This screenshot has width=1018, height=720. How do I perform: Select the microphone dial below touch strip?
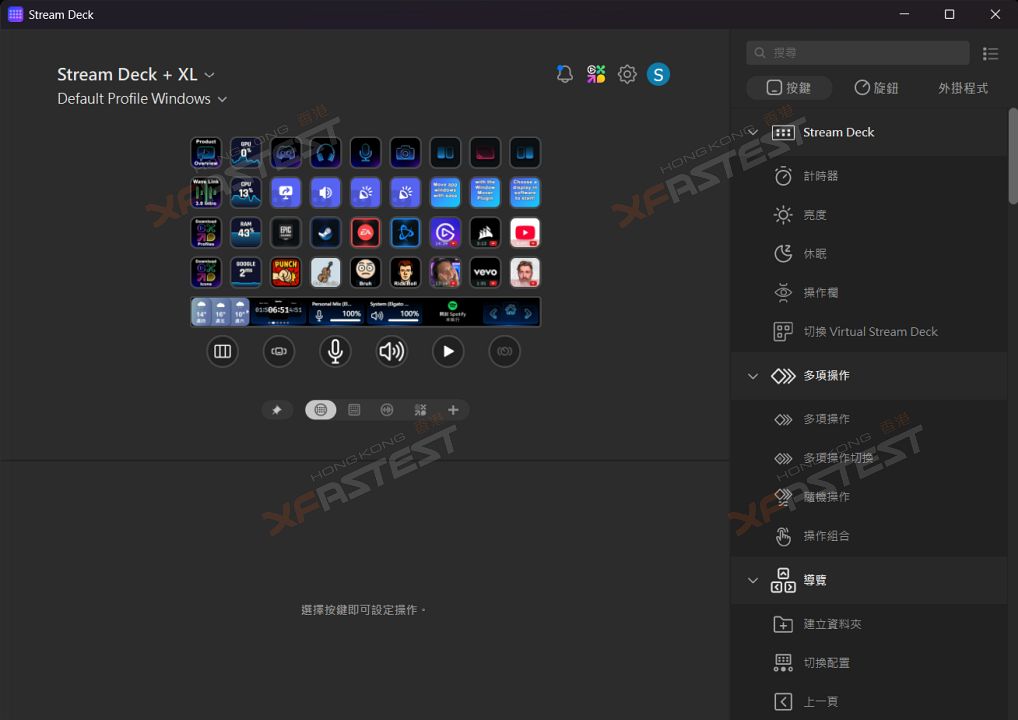335,351
